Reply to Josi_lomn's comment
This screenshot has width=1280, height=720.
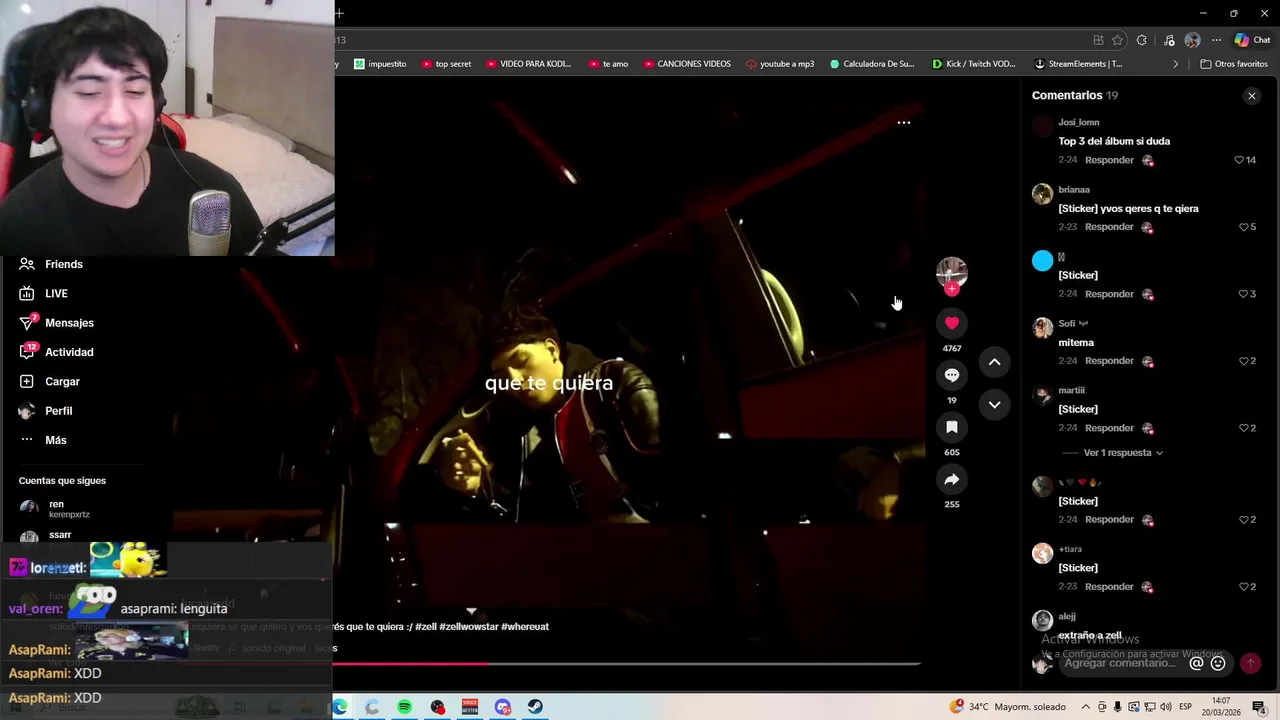point(1109,160)
